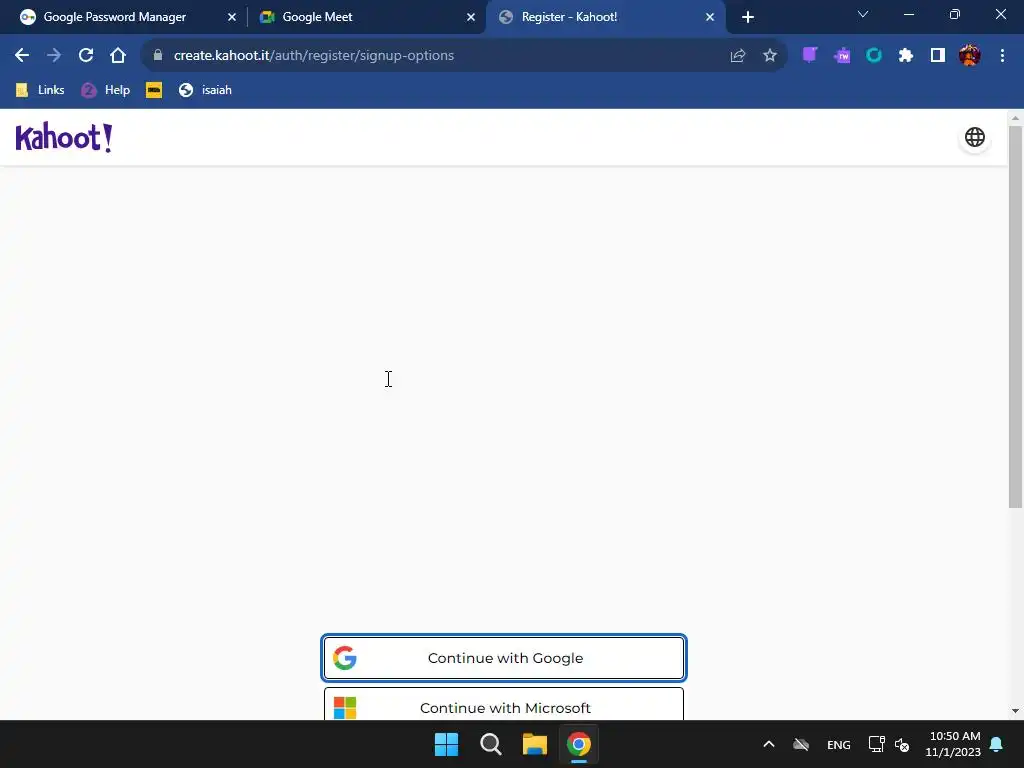Open the Windows Start menu
Image resolution: width=1024 pixels, height=768 pixels.
pyautogui.click(x=447, y=744)
